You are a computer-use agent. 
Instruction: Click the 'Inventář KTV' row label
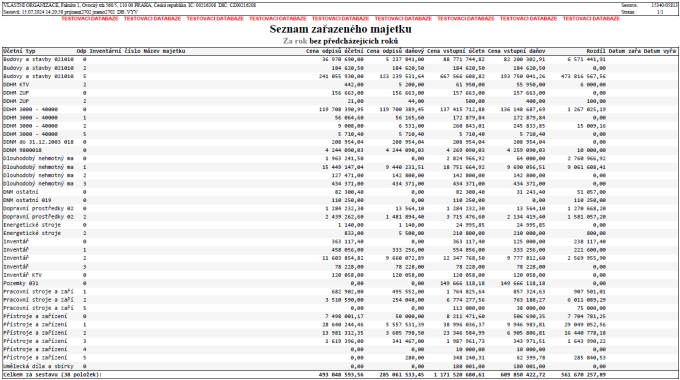[23, 275]
